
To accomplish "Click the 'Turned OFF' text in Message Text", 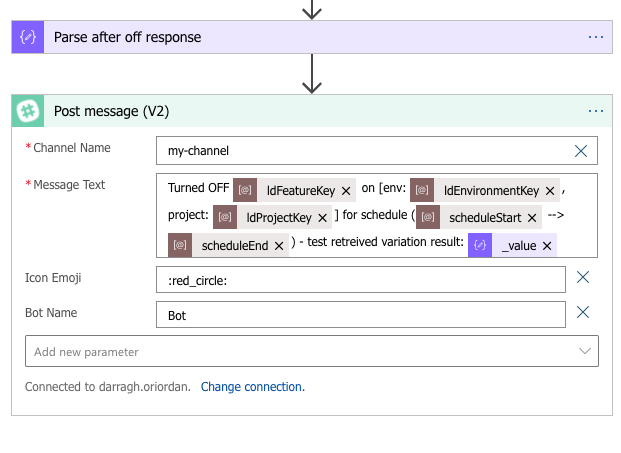I will pos(198,188).
